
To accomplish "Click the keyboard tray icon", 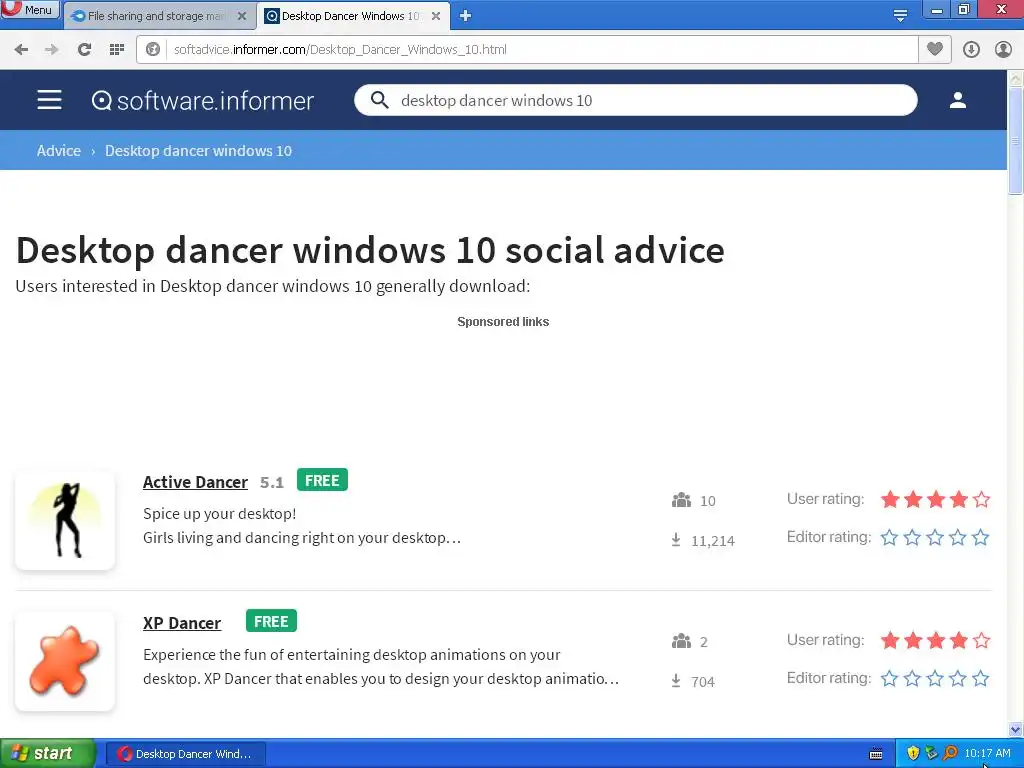I will point(876,754).
